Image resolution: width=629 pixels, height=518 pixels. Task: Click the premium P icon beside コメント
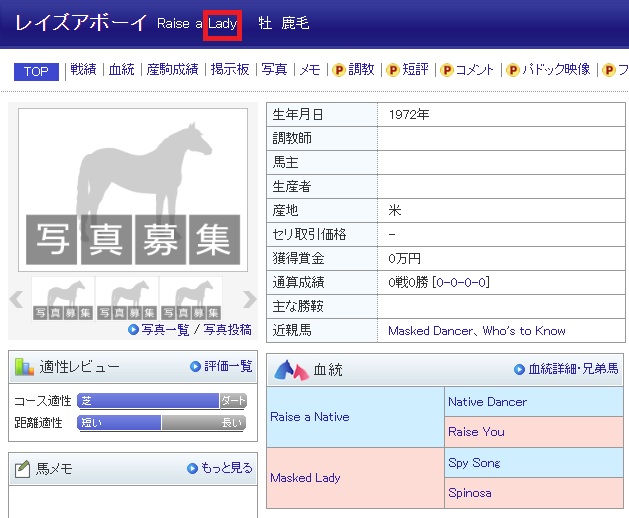pyautogui.click(x=446, y=70)
